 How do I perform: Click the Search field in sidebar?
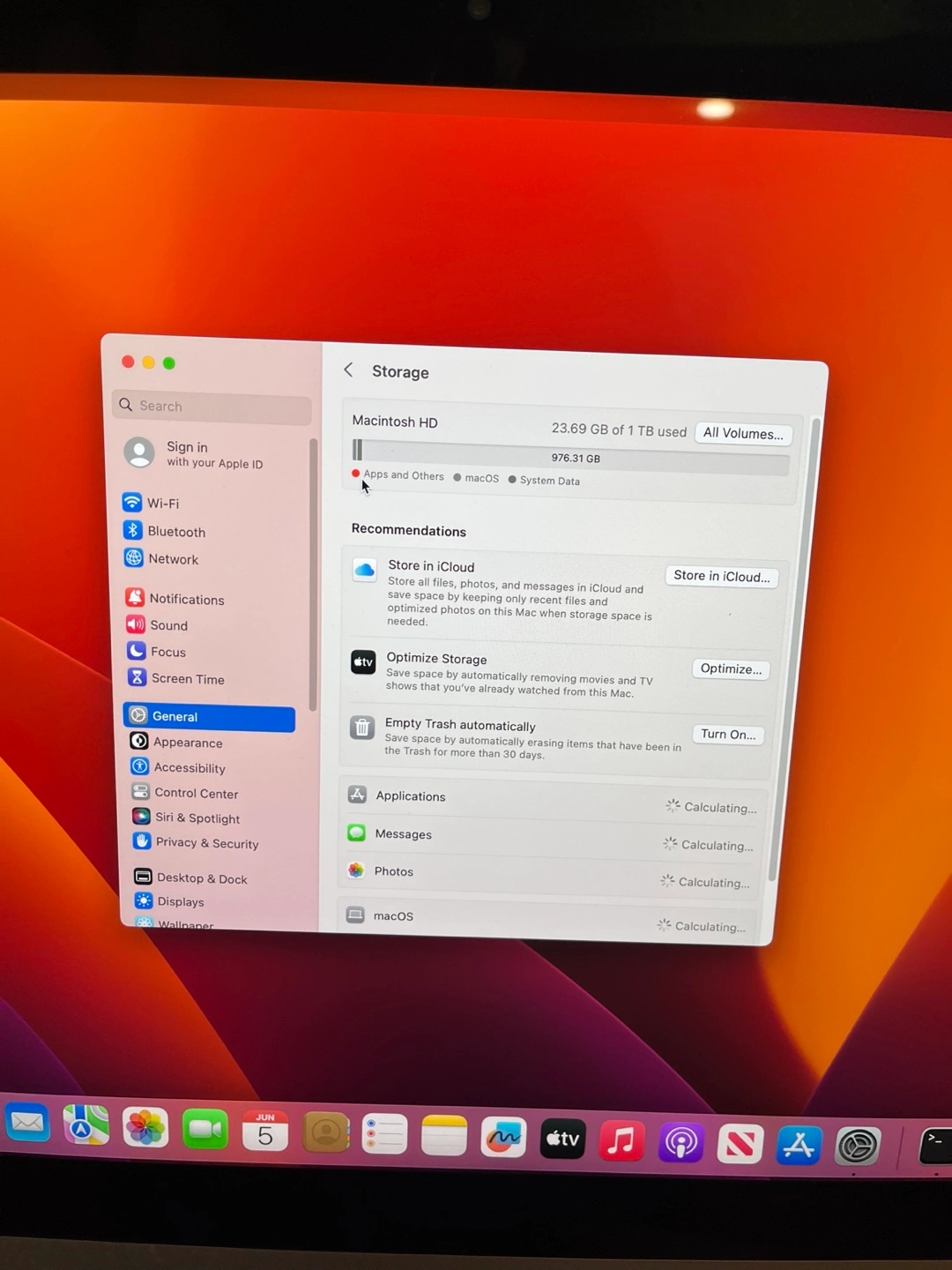pyautogui.click(x=212, y=406)
